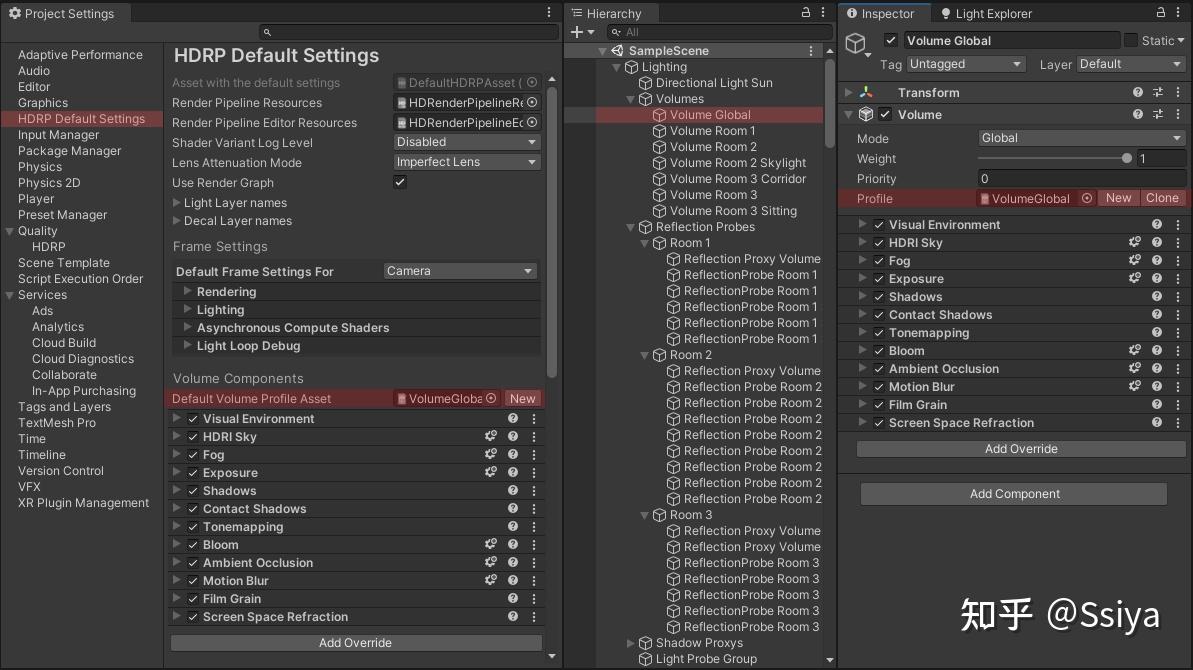Open the volume Mode dropdown set to Global
Image resolution: width=1193 pixels, height=670 pixels.
point(1080,139)
